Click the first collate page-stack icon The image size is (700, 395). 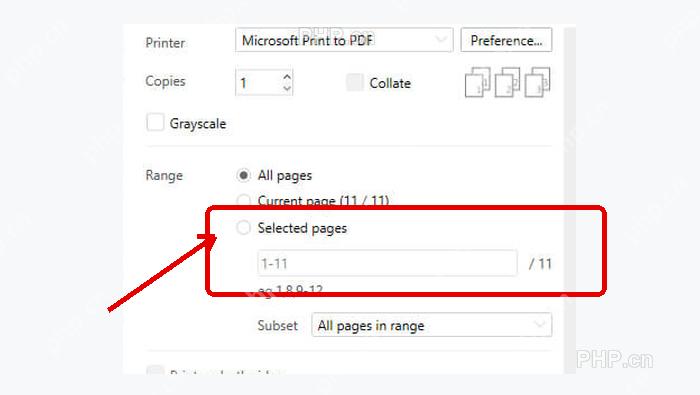point(477,82)
